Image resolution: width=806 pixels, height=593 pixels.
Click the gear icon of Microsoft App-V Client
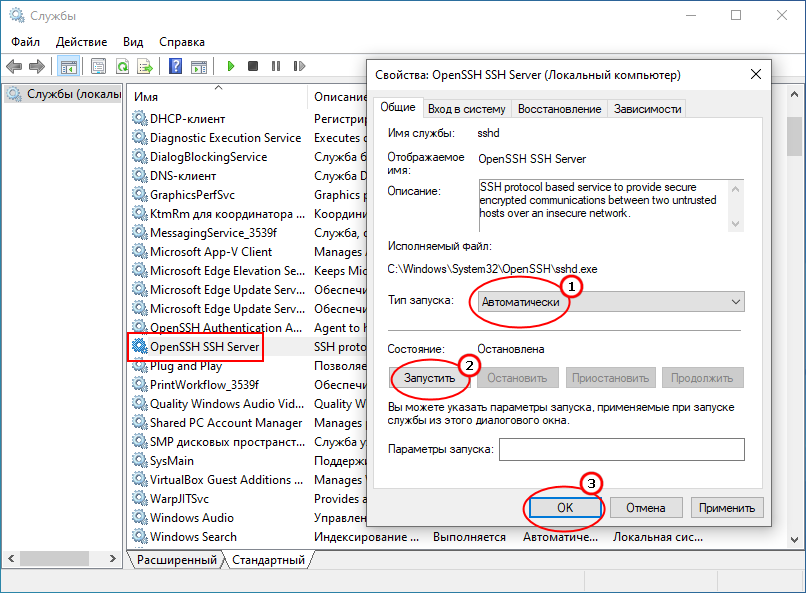[x=139, y=251]
